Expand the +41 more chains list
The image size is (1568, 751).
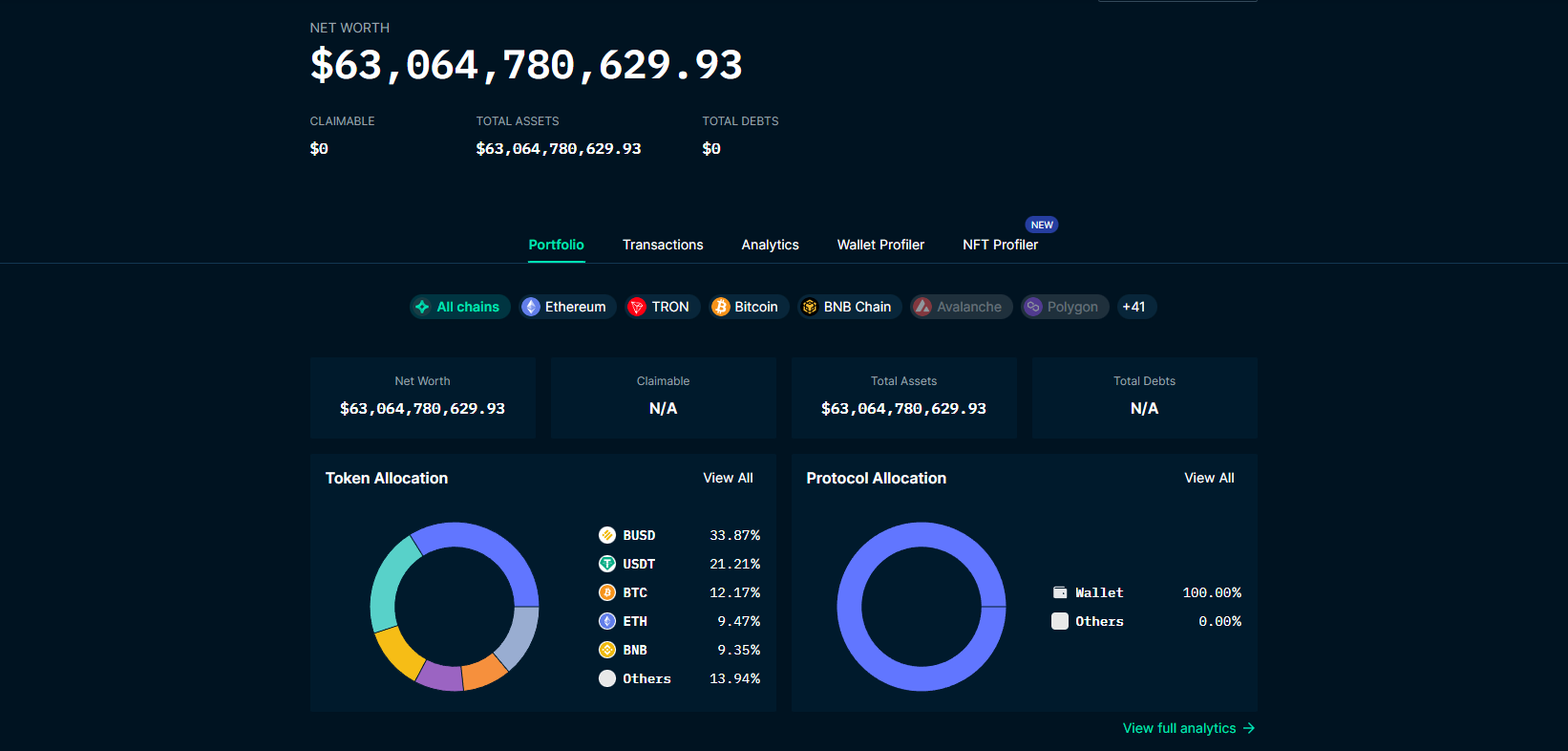[1134, 307]
